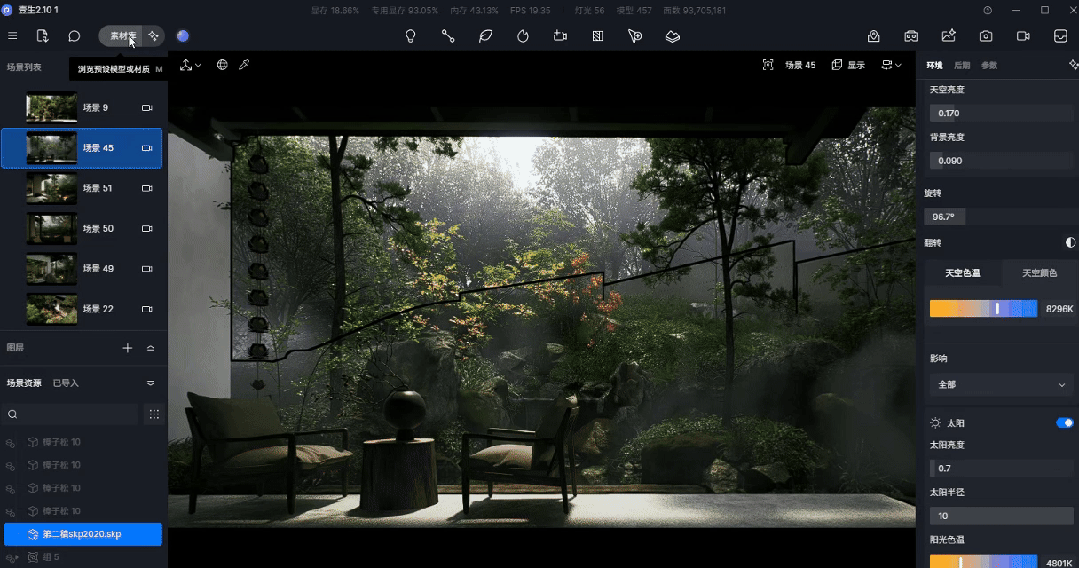
Task: Click the globe icon above viewport
Action: click(x=222, y=65)
